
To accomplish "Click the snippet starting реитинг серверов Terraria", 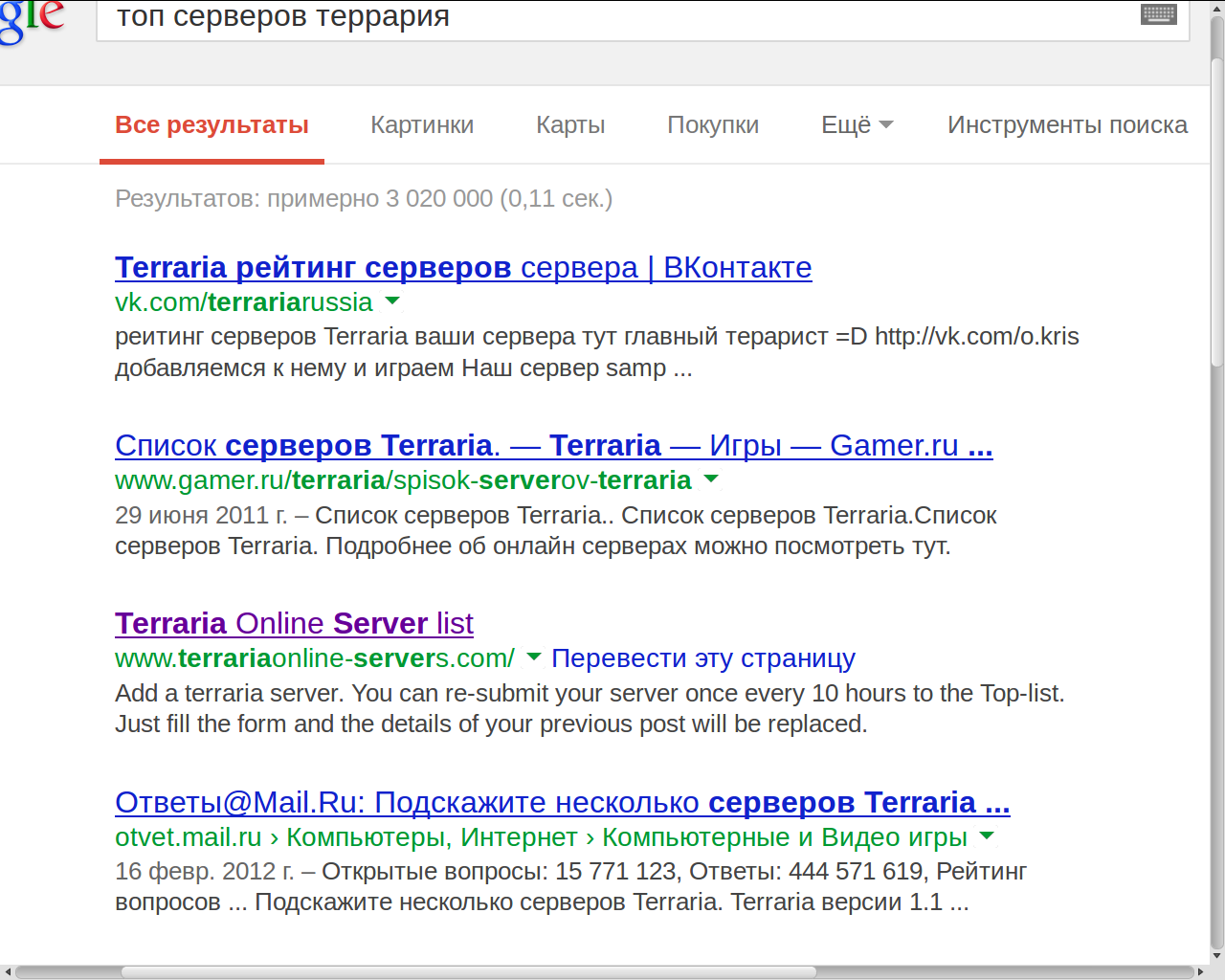I will pos(597,352).
